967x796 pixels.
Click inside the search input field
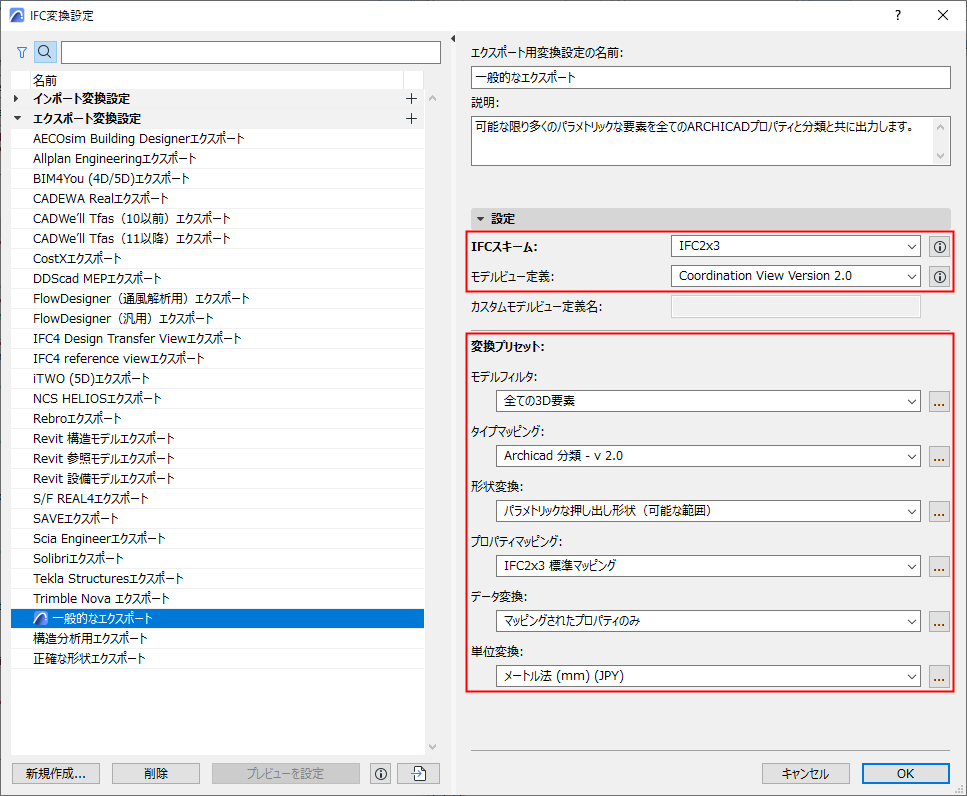pos(250,51)
